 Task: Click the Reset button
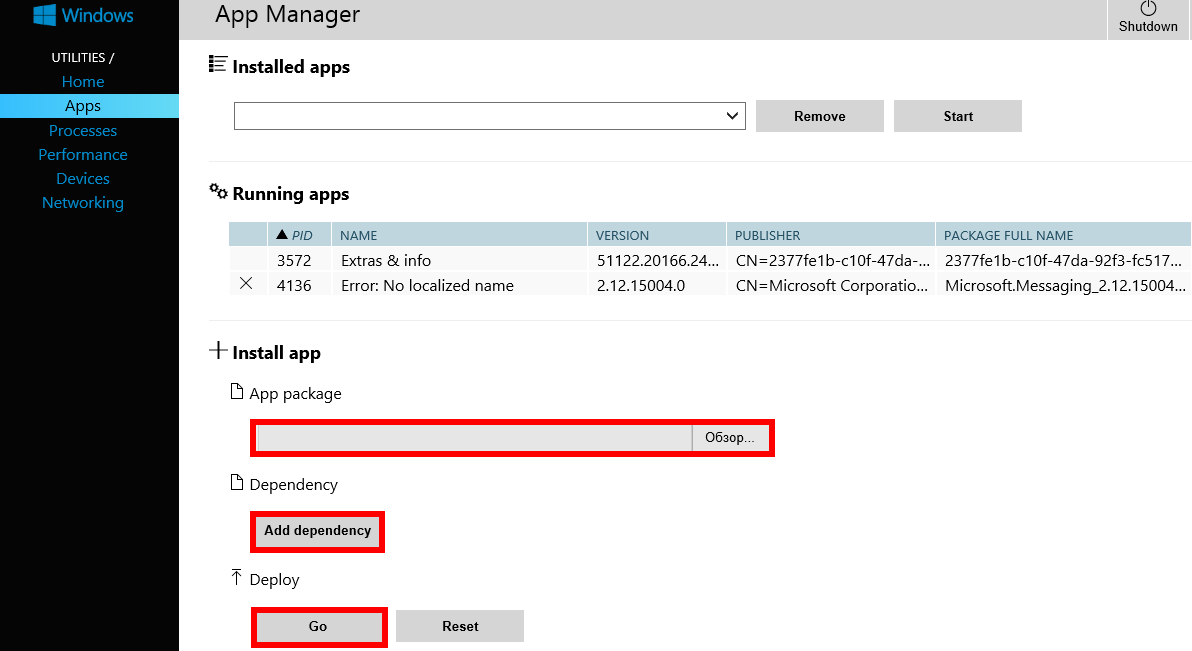[x=460, y=627]
